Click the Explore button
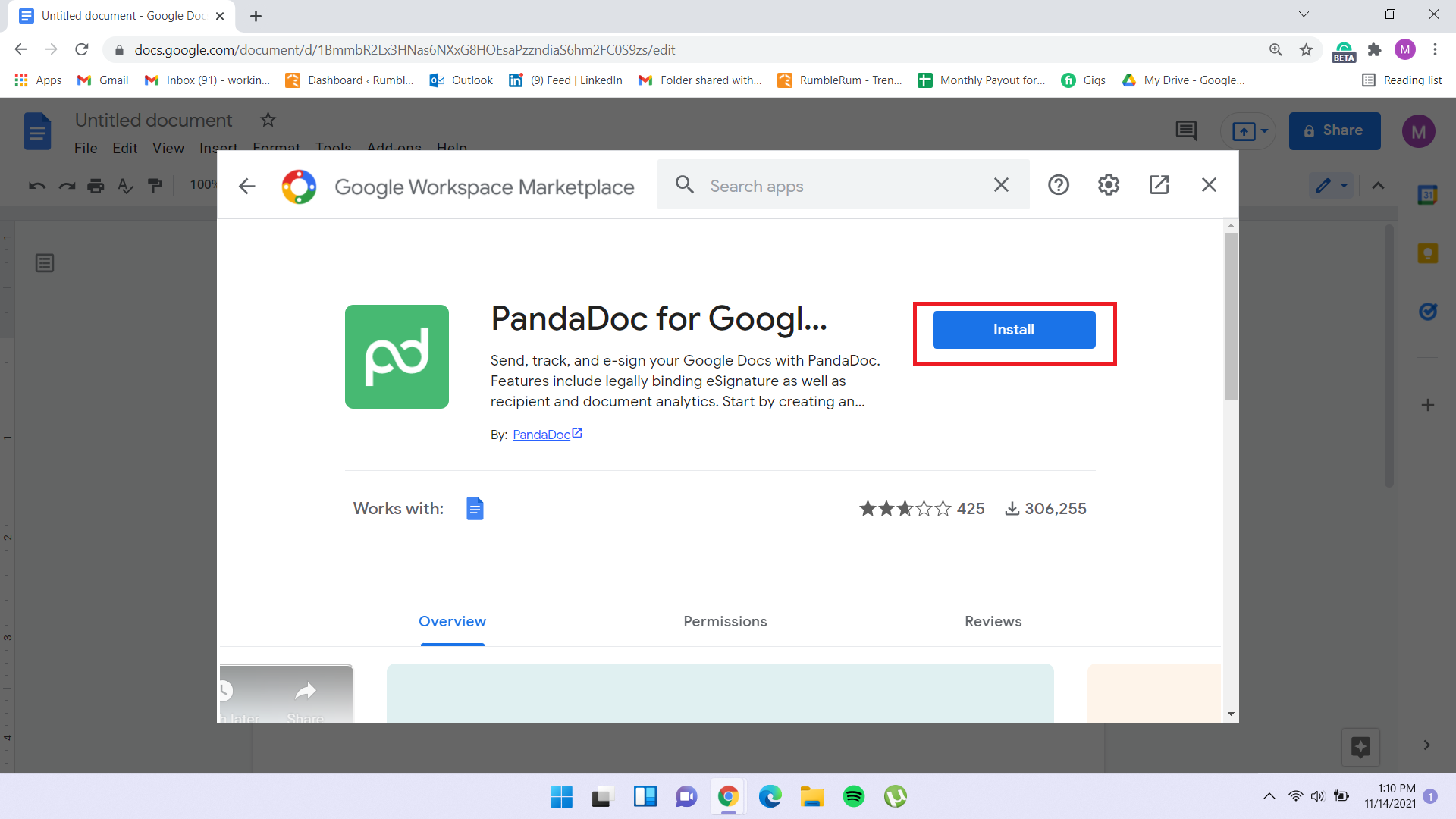Viewport: 1456px width, 819px height. pos(1360,747)
